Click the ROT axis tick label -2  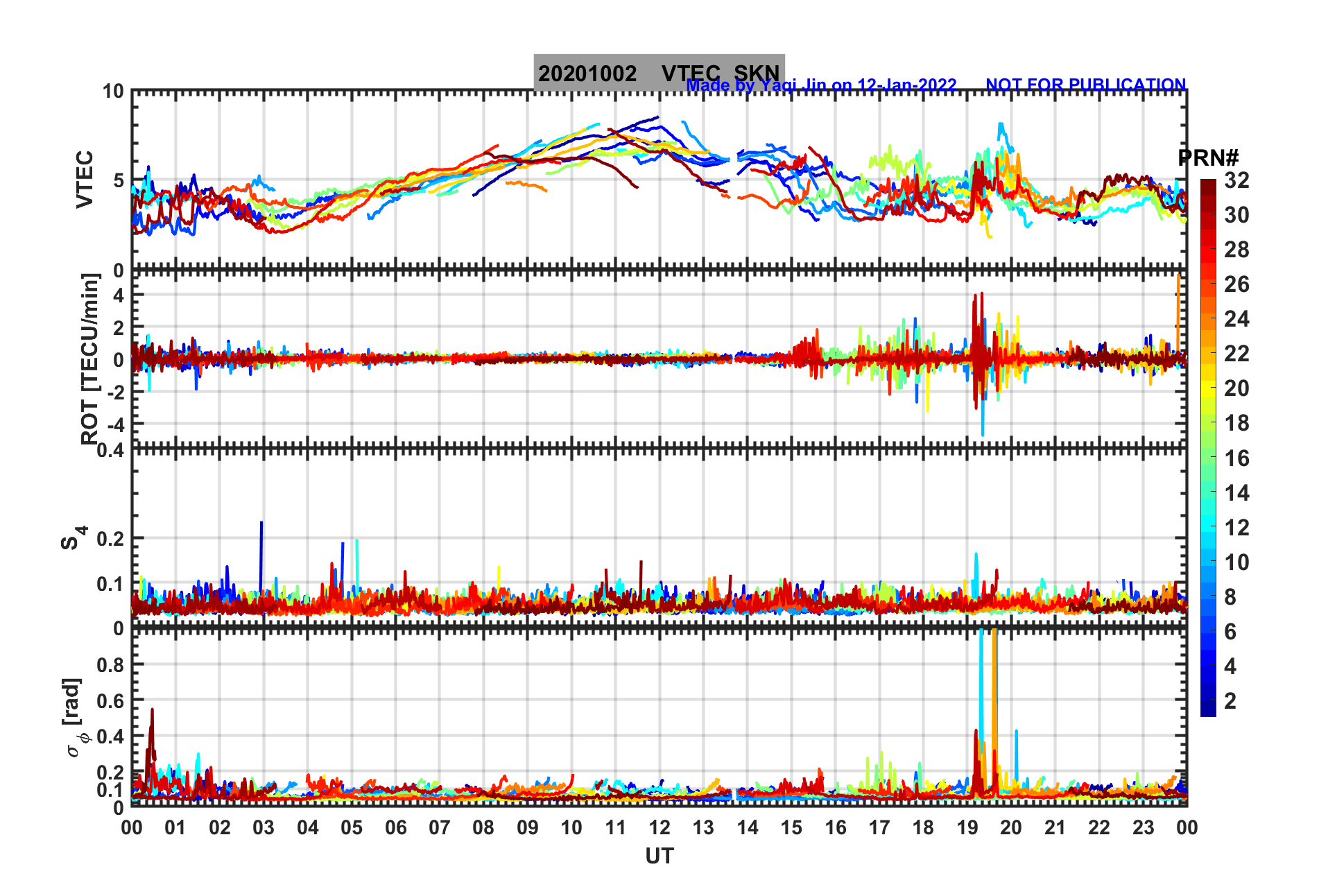(x=115, y=392)
